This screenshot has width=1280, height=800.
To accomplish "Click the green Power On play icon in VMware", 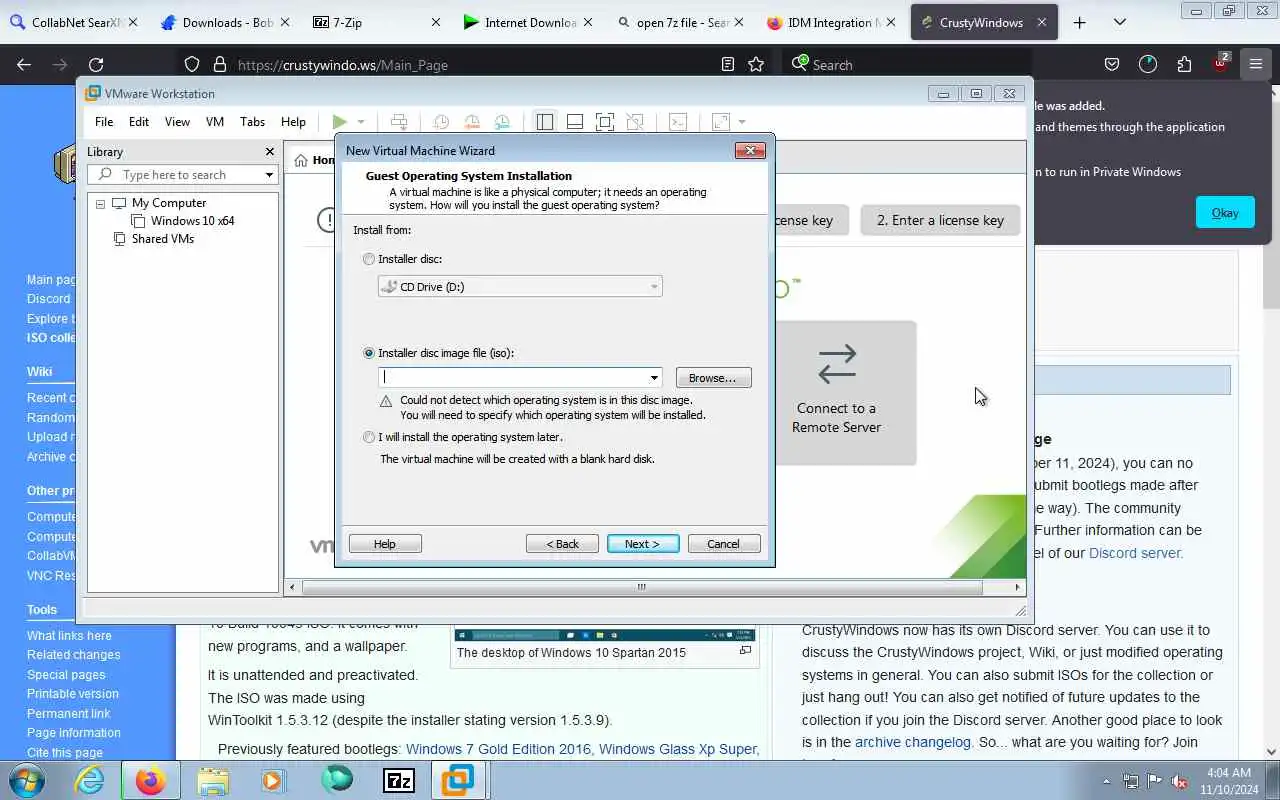I will (340, 122).
